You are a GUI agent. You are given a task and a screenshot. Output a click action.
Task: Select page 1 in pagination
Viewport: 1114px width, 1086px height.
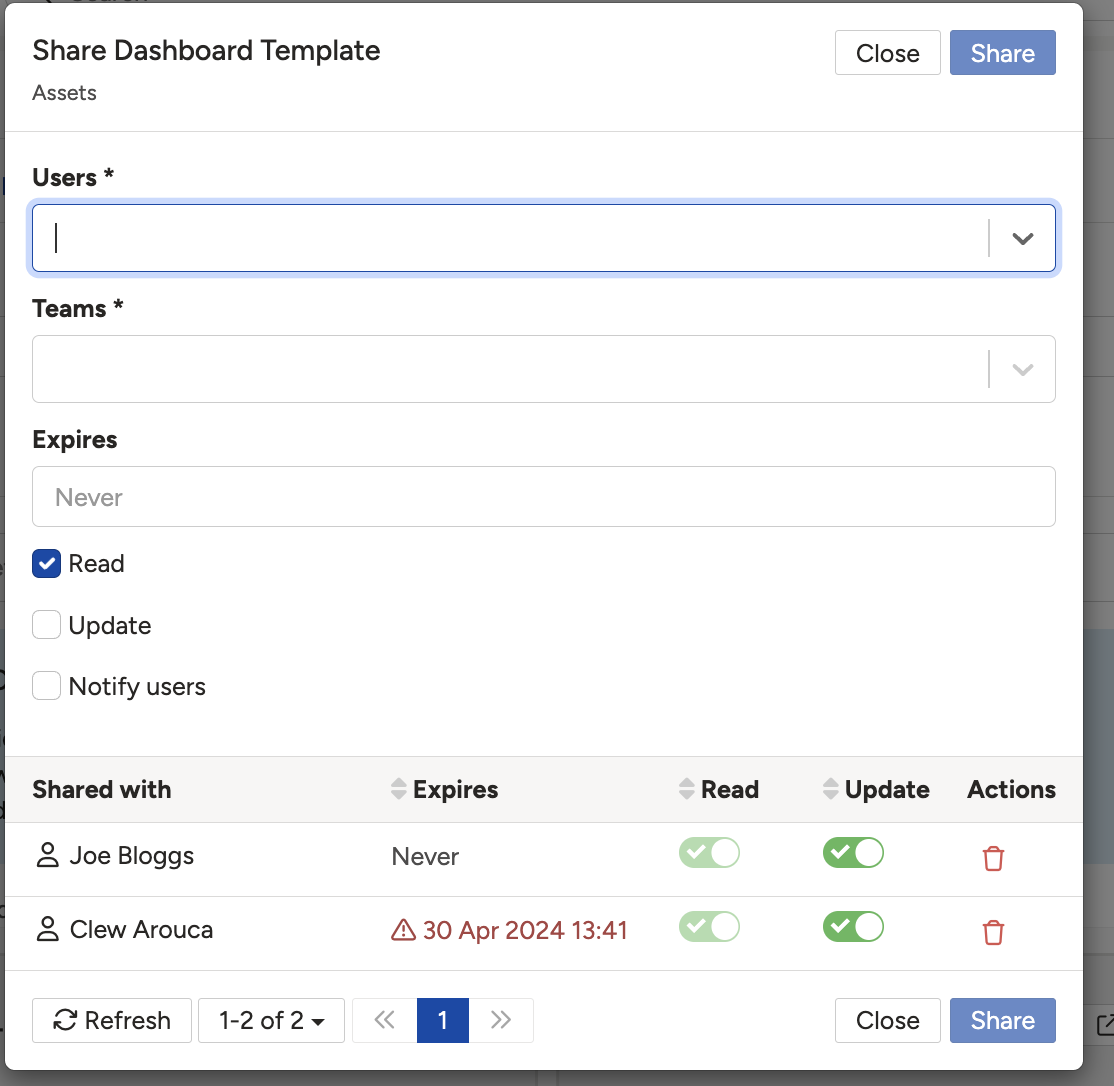(x=443, y=1020)
